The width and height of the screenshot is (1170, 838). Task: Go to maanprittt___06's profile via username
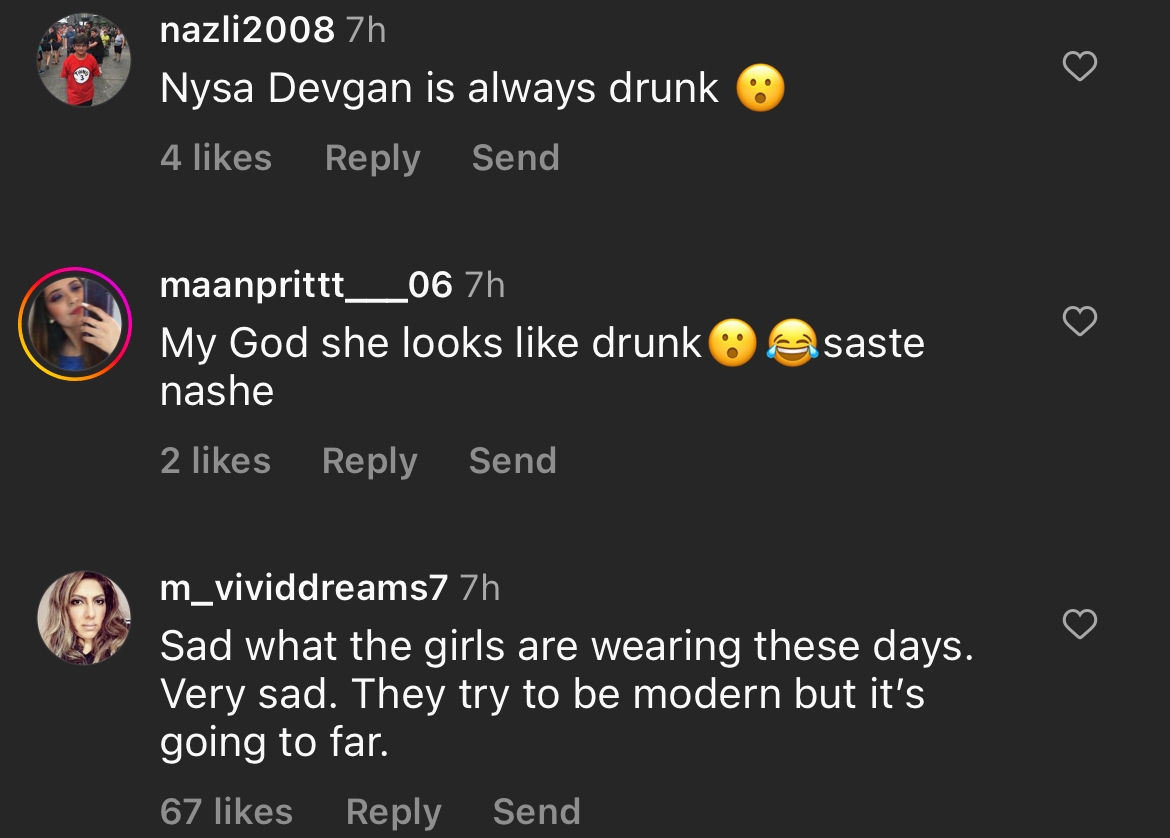[x=306, y=285]
